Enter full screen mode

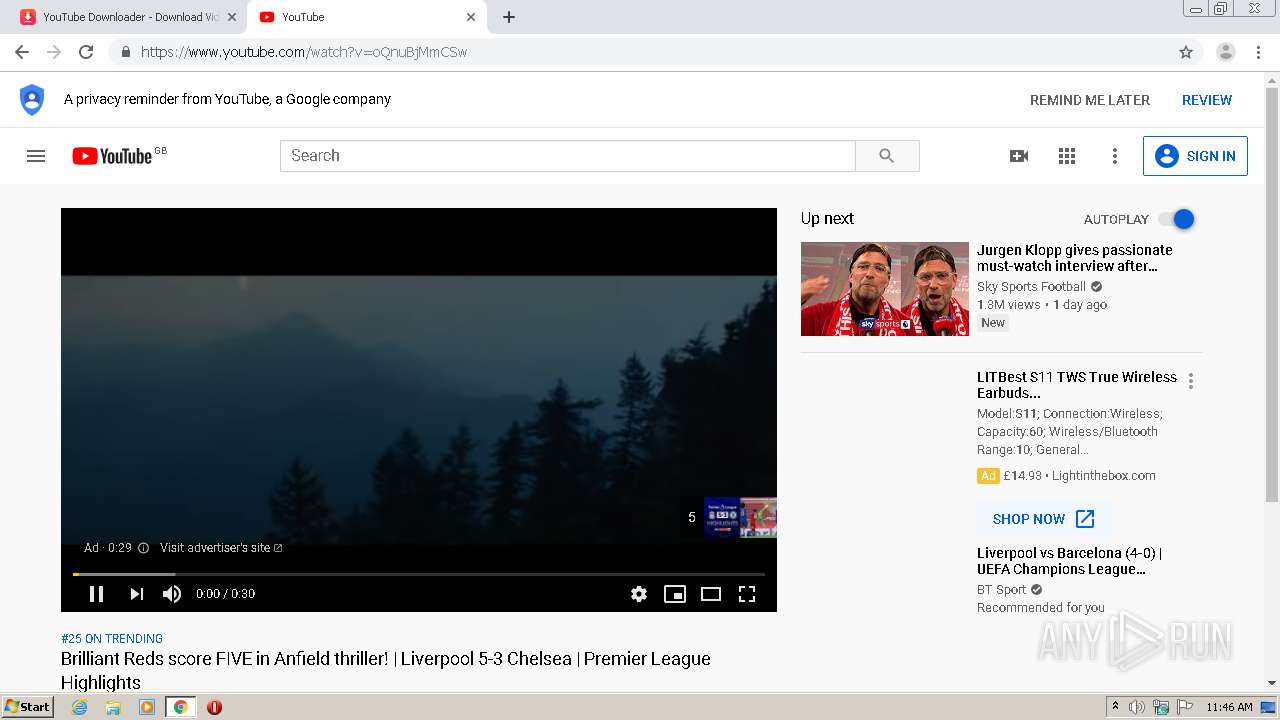pyautogui.click(x=747, y=594)
